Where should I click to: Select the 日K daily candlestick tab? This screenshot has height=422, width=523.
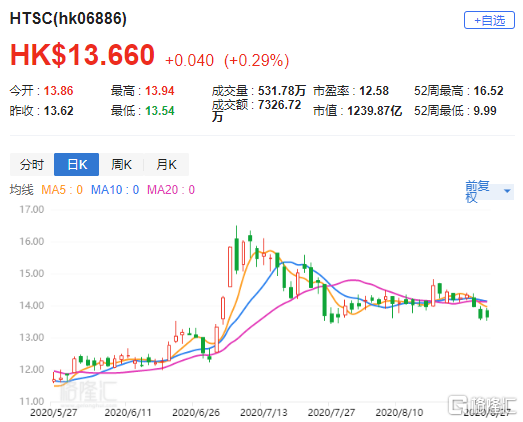pyautogui.click(x=76, y=164)
